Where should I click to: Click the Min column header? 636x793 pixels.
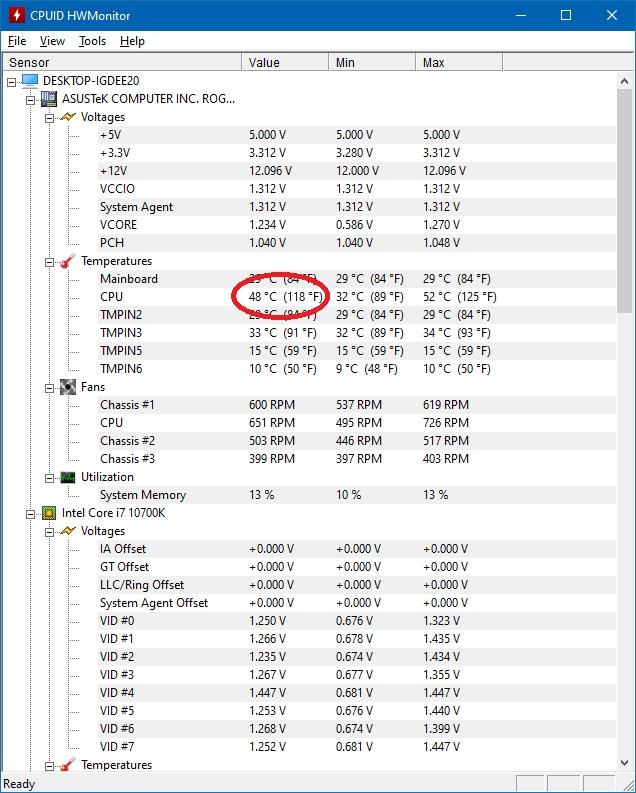pyautogui.click(x=372, y=62)
